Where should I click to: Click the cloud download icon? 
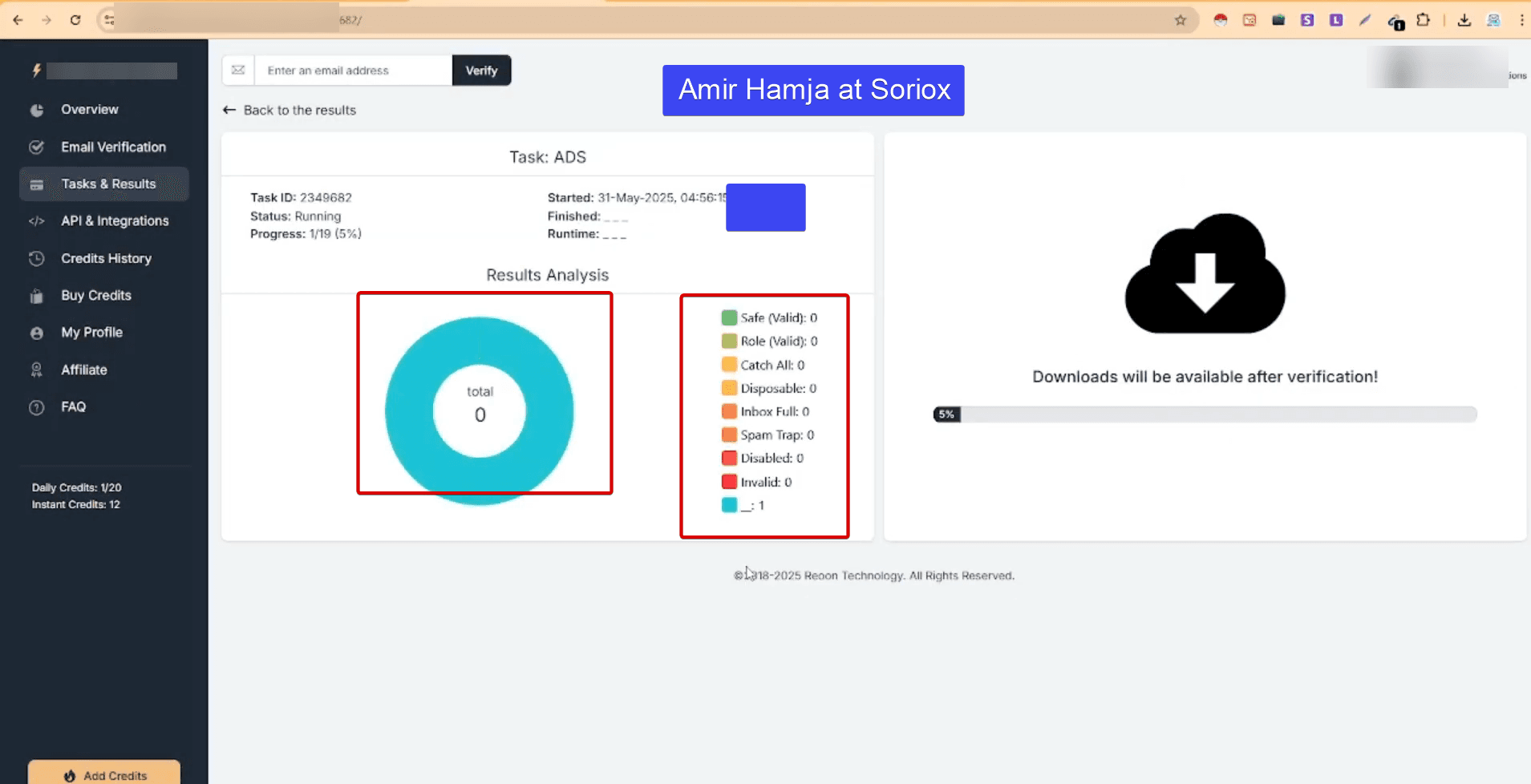tap(1205, 273)
